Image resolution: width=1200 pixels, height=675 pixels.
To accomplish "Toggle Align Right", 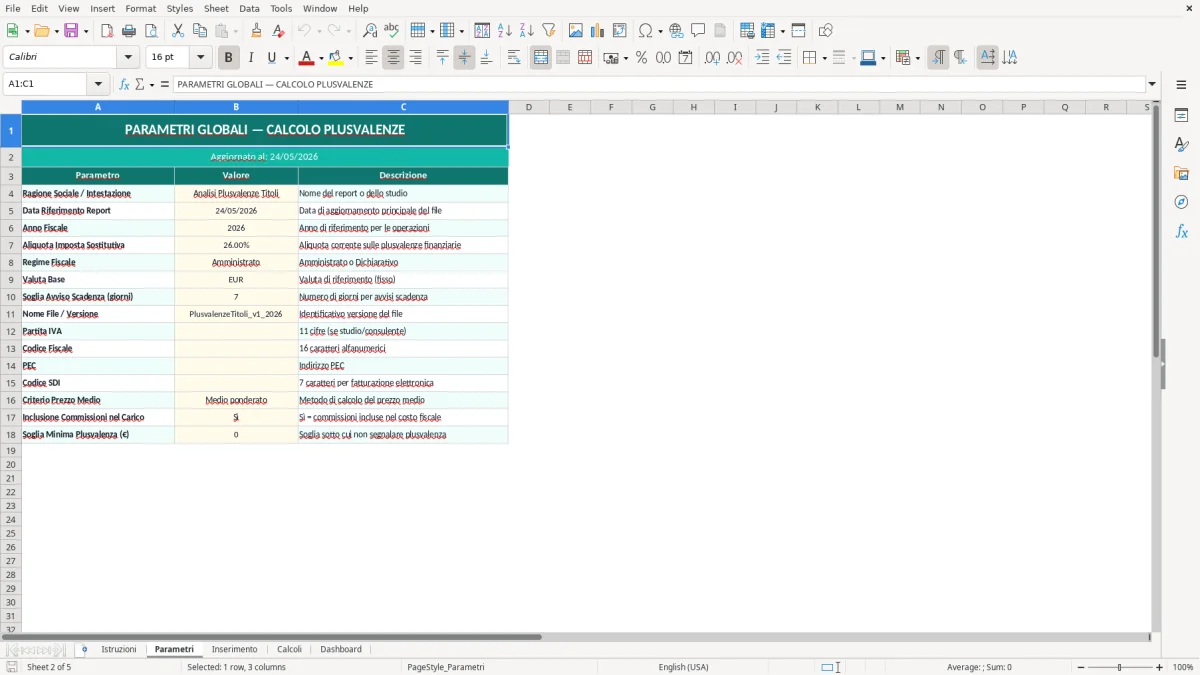I will pyautogui.click(x=415, y=58).
